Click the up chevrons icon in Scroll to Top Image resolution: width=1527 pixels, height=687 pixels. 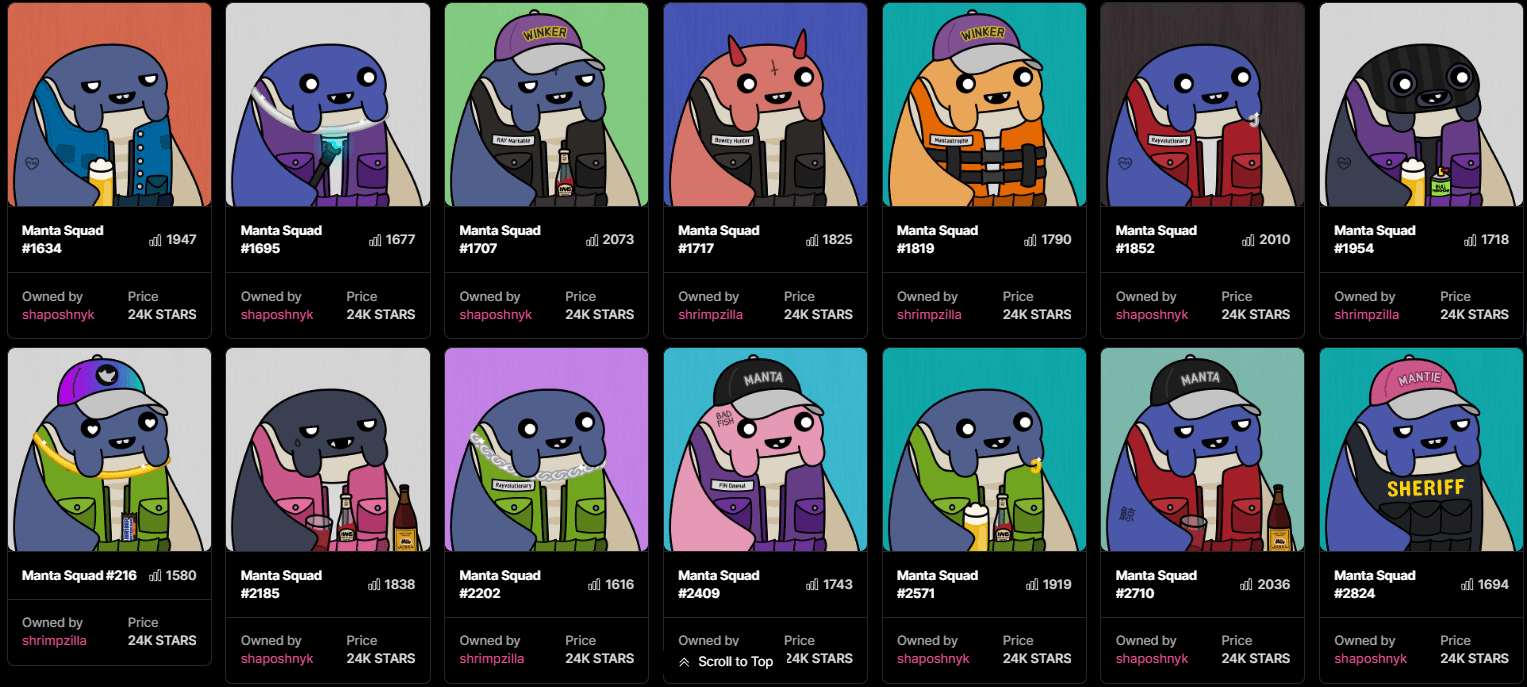684,662
